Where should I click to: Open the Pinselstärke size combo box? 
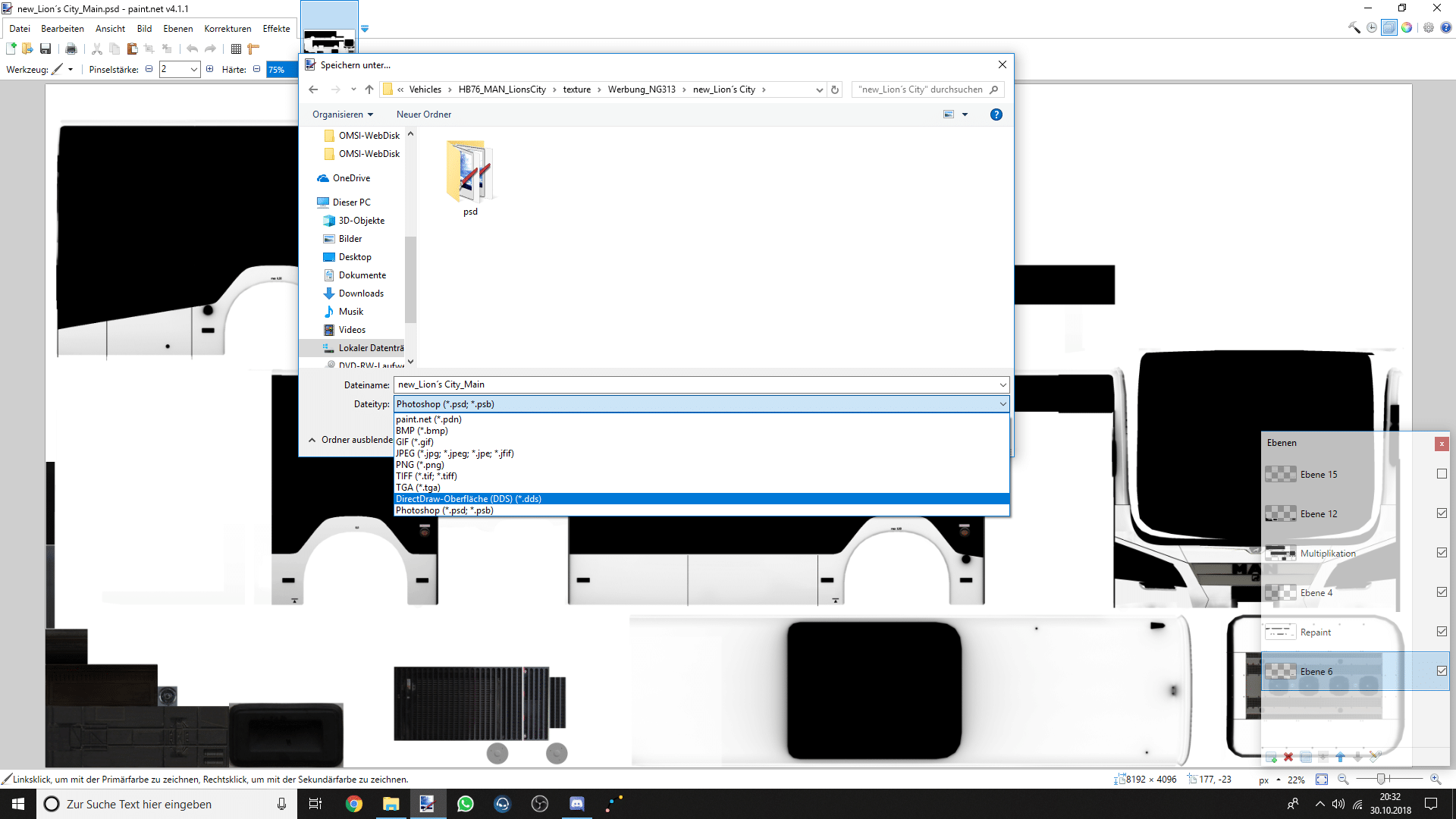tap(193, 69)
